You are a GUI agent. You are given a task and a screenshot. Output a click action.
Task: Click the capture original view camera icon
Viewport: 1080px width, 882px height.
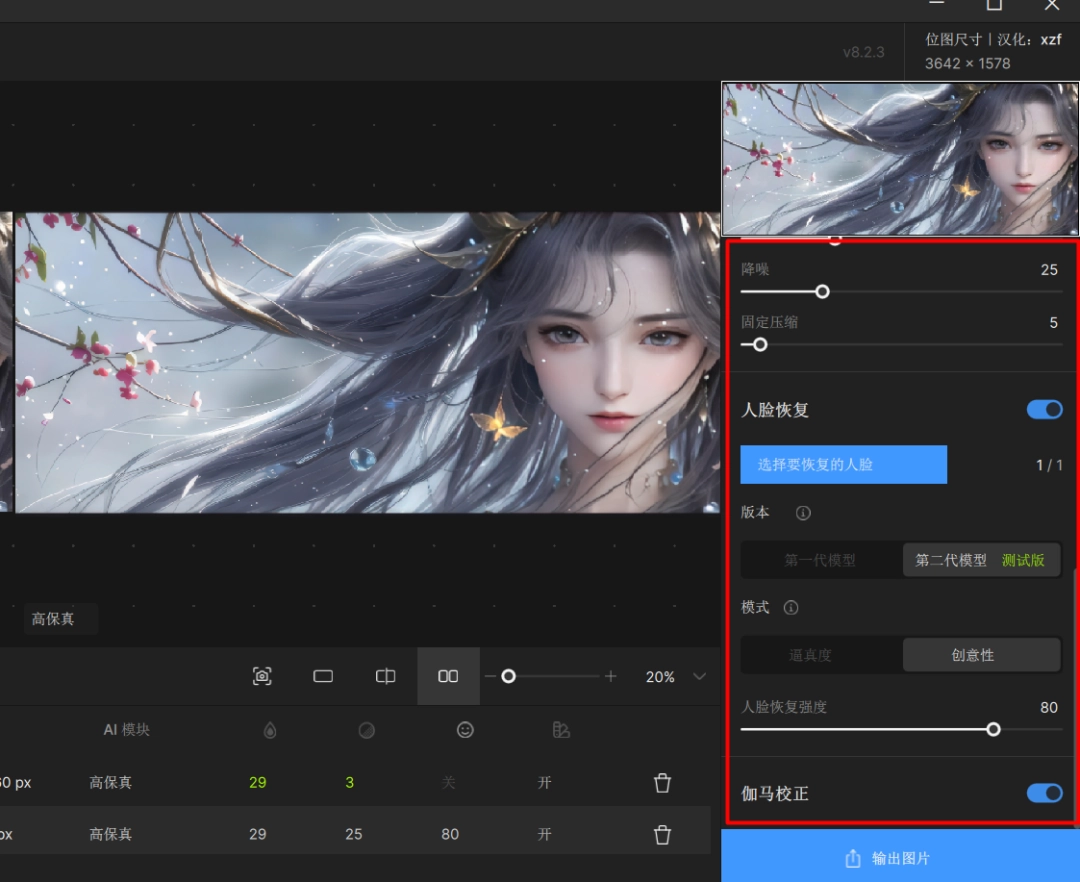pyautogui.click(x=262, y=676)
